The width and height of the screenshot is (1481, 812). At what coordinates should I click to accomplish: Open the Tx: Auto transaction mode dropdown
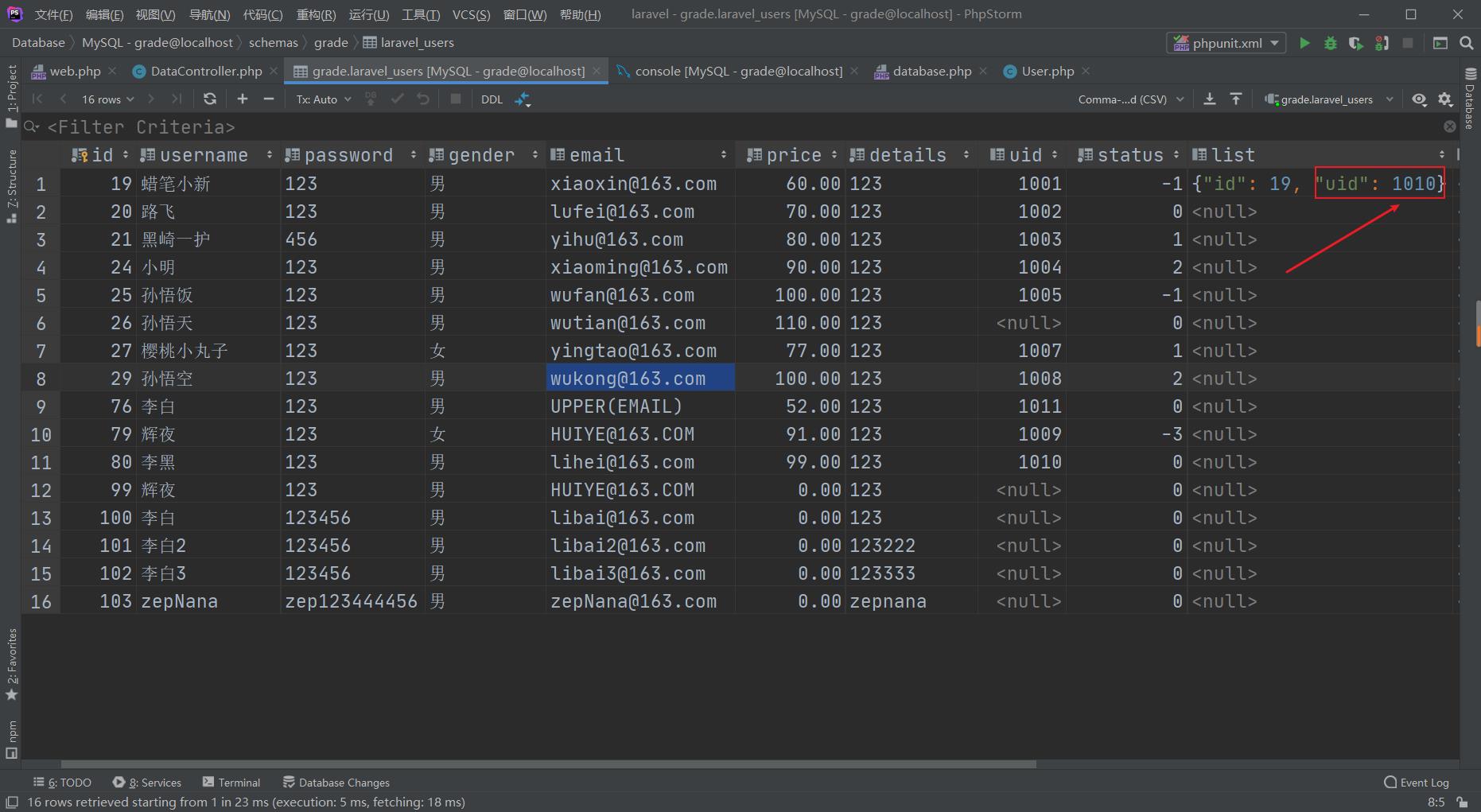[x=324, y=99]
